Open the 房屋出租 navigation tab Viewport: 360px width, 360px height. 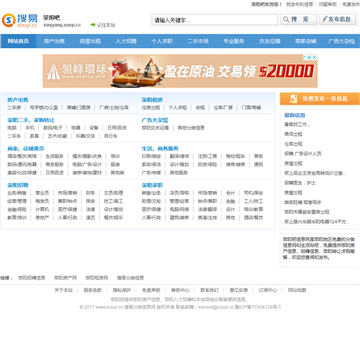pyautogui.click(x=90, y=41)
